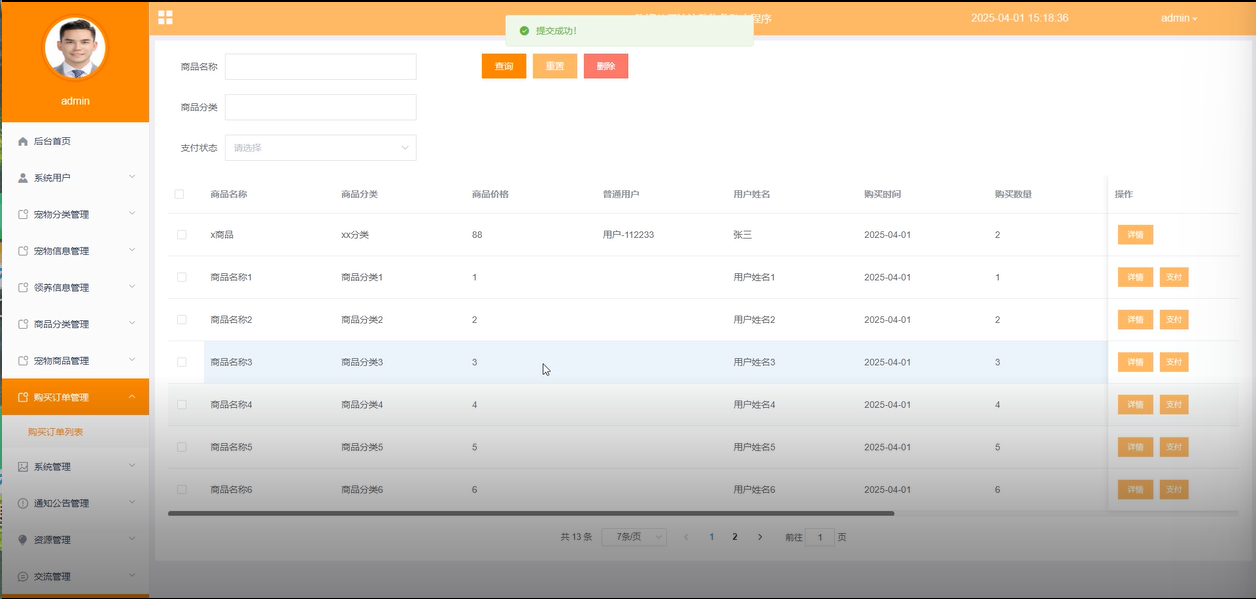Click the icon beside 领养信息管理
1256x599 pixels.
coord(23,288)
